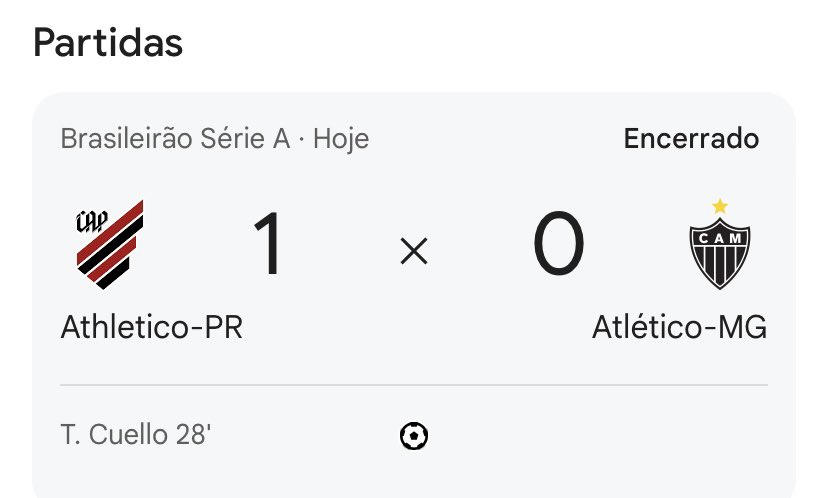Open the Atlético-MG team name
828x498 pixels.
tap(679, 328)
